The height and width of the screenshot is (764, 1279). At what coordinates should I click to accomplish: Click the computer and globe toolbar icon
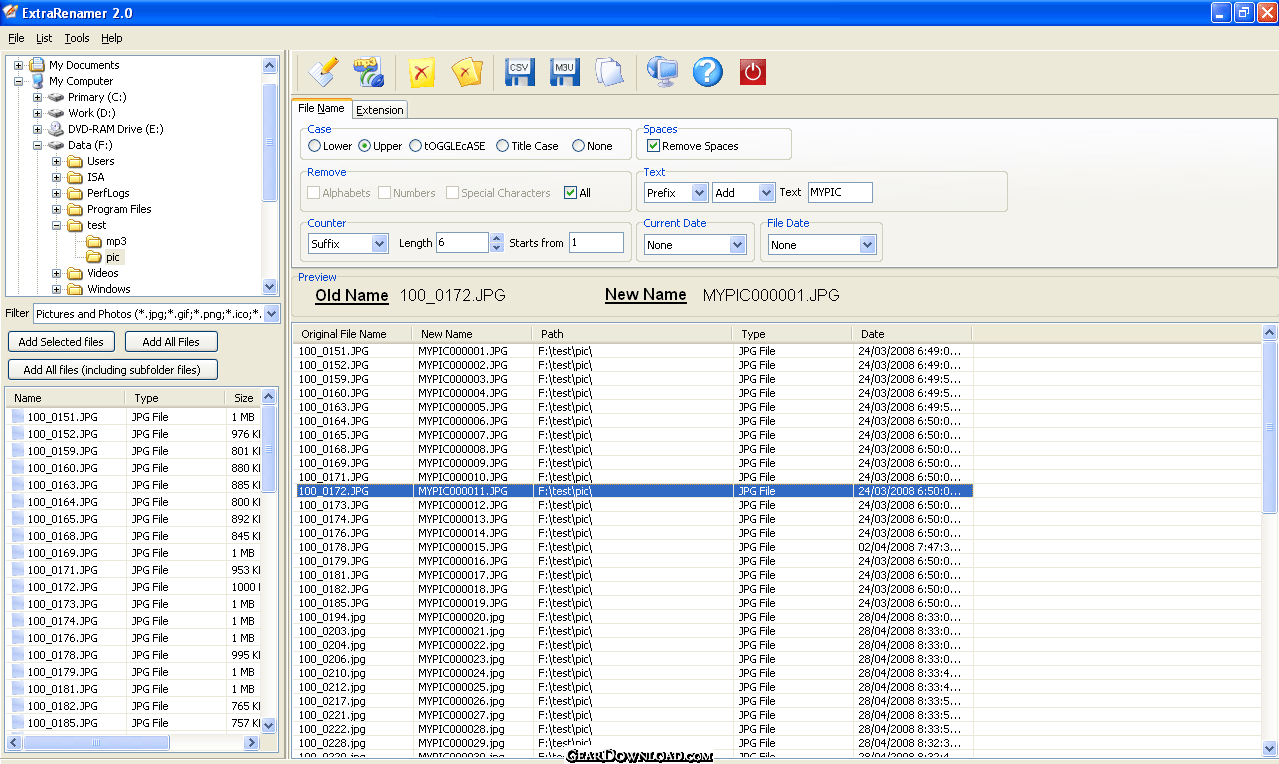point(662,72)
